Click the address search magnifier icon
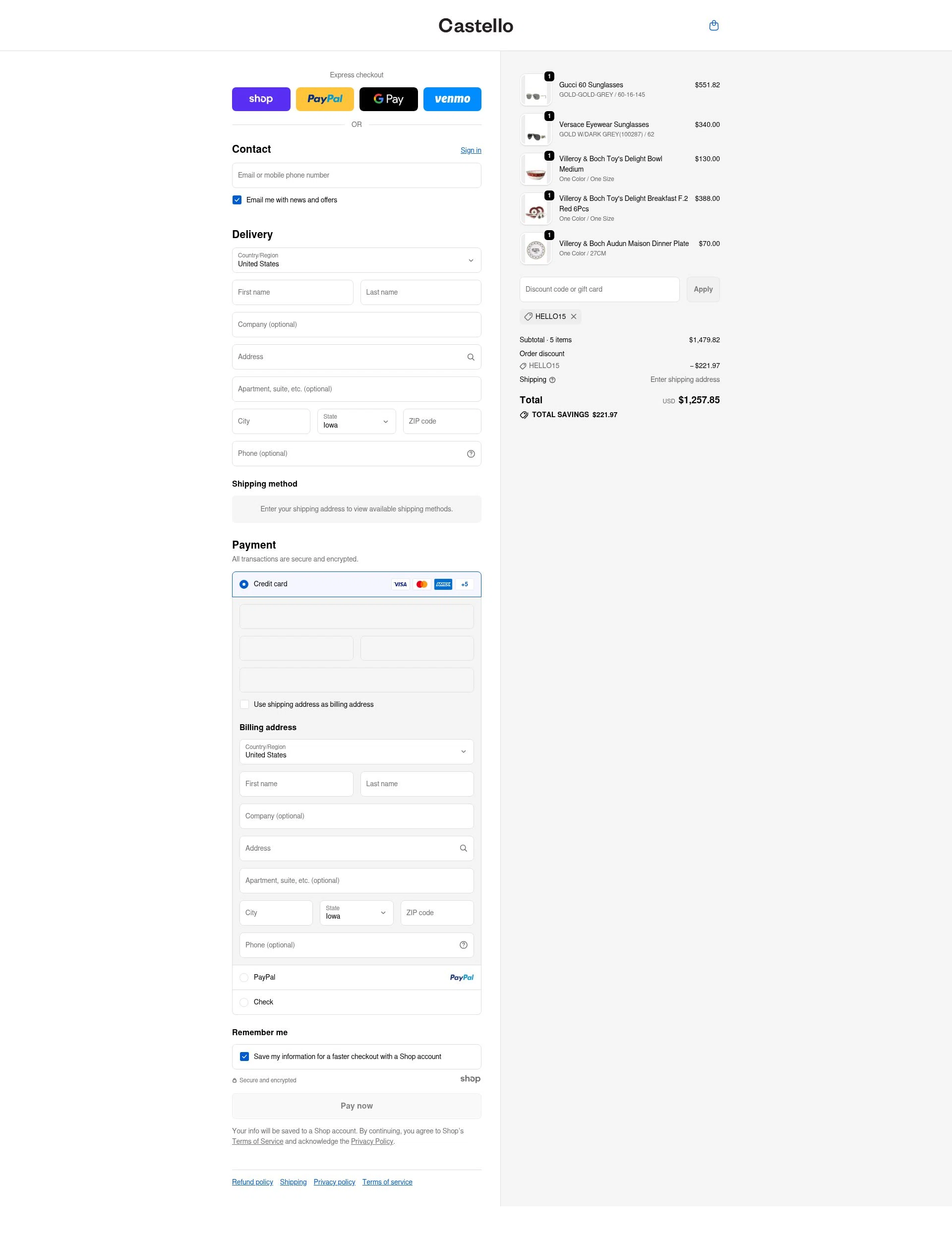The width and height of the screenshot is (952, 1246). click(471, 357)
